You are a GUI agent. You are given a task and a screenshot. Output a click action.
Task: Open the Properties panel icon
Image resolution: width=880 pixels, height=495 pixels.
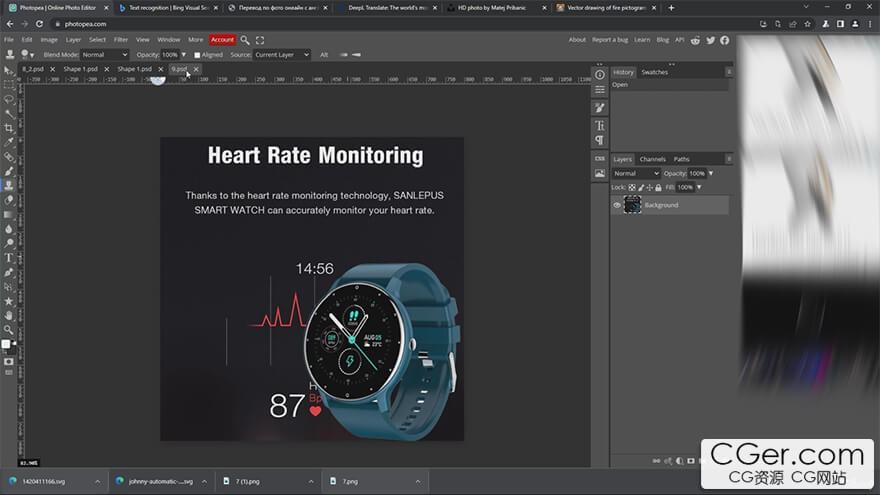tap(599, 90)
